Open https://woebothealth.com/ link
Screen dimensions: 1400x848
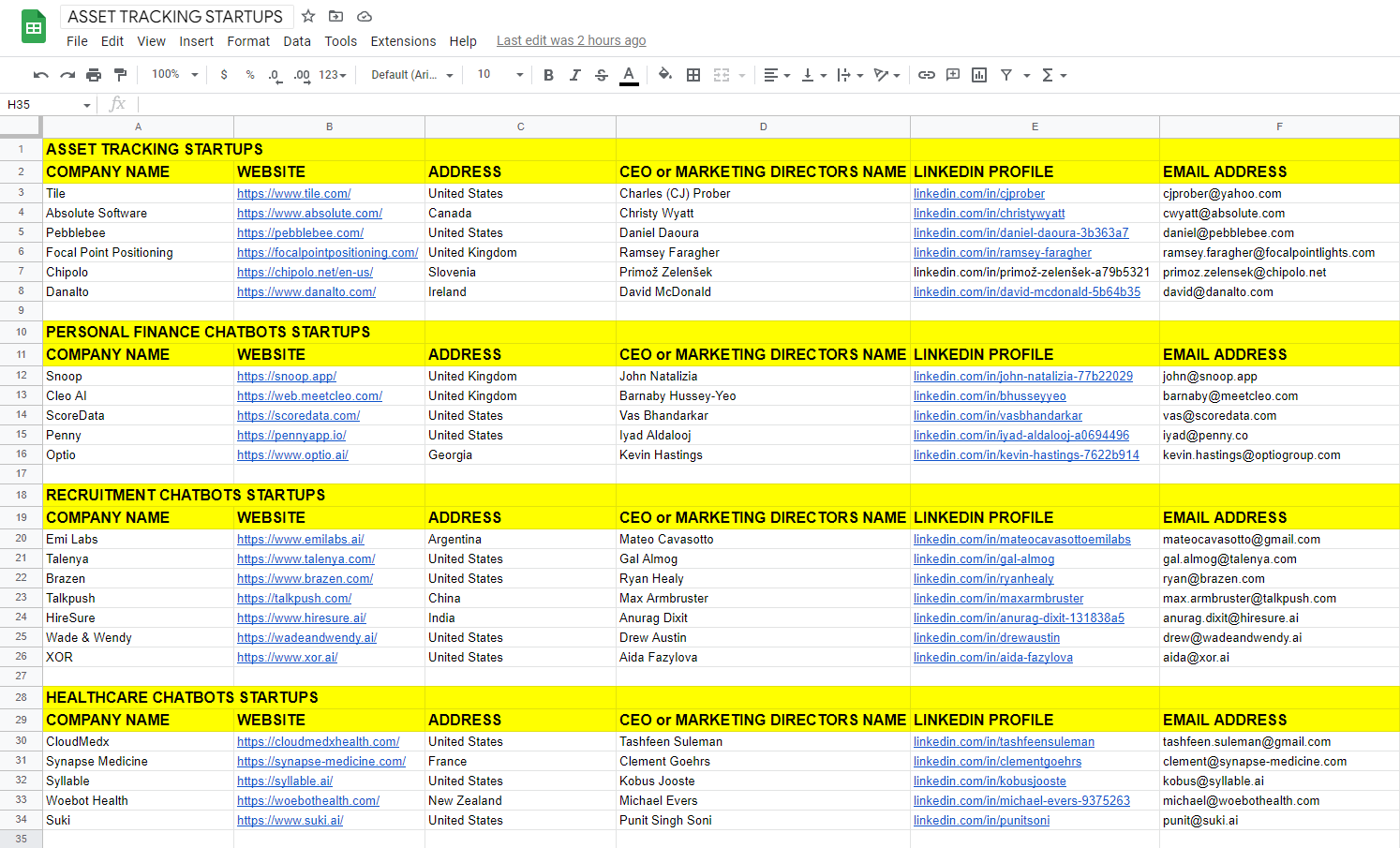pyautogui.click(x=308, y=800)
